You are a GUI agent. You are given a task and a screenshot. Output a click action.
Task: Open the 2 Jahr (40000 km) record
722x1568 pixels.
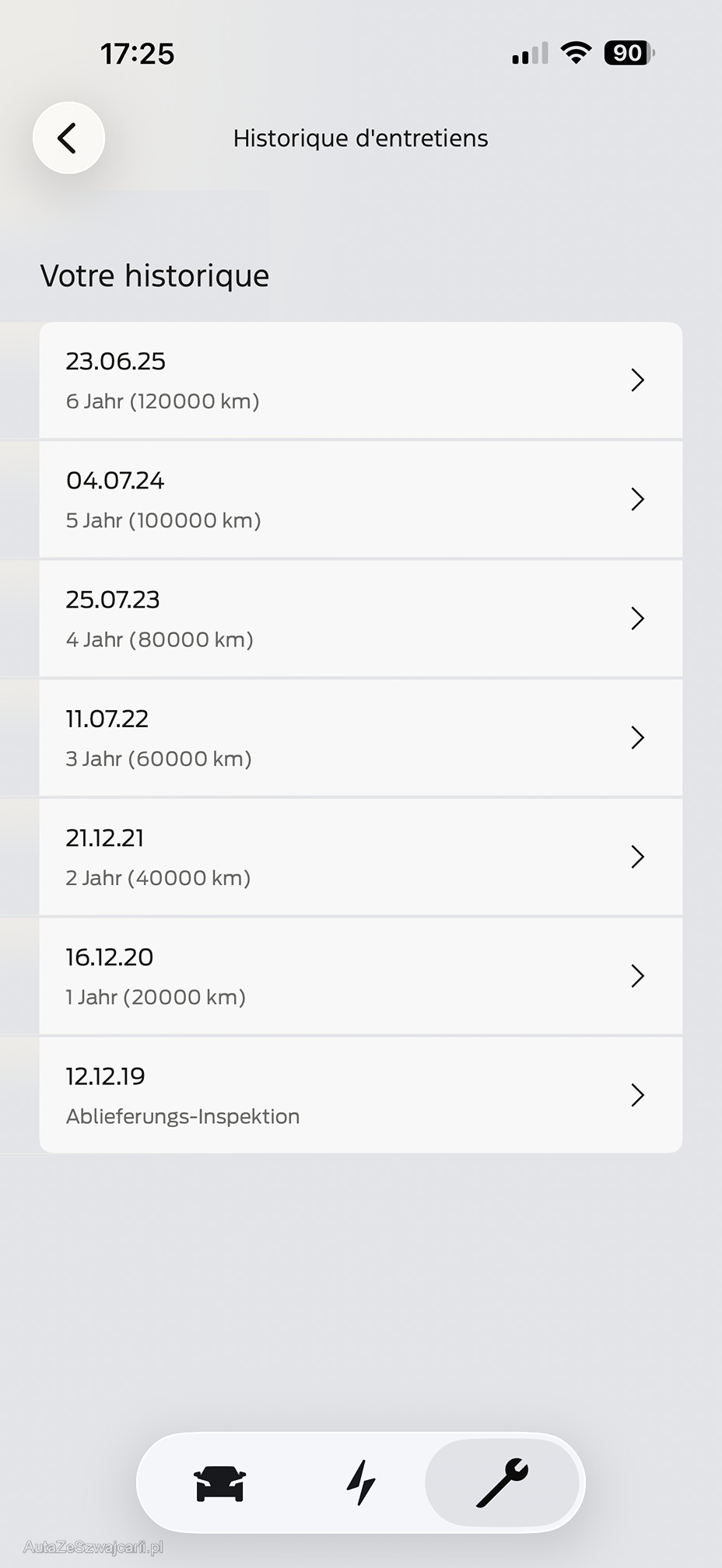(x=158, y=877)
